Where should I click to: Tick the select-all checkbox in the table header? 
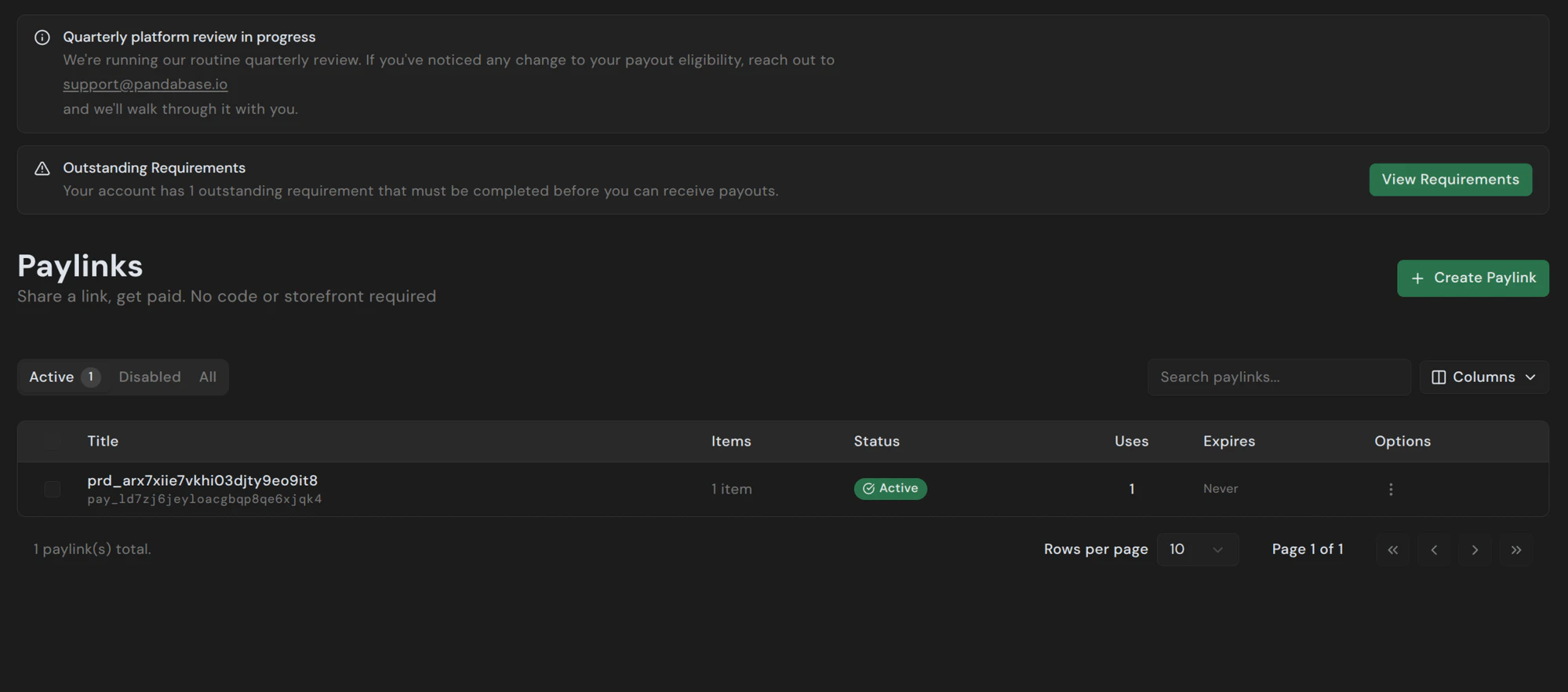(53, 442)
